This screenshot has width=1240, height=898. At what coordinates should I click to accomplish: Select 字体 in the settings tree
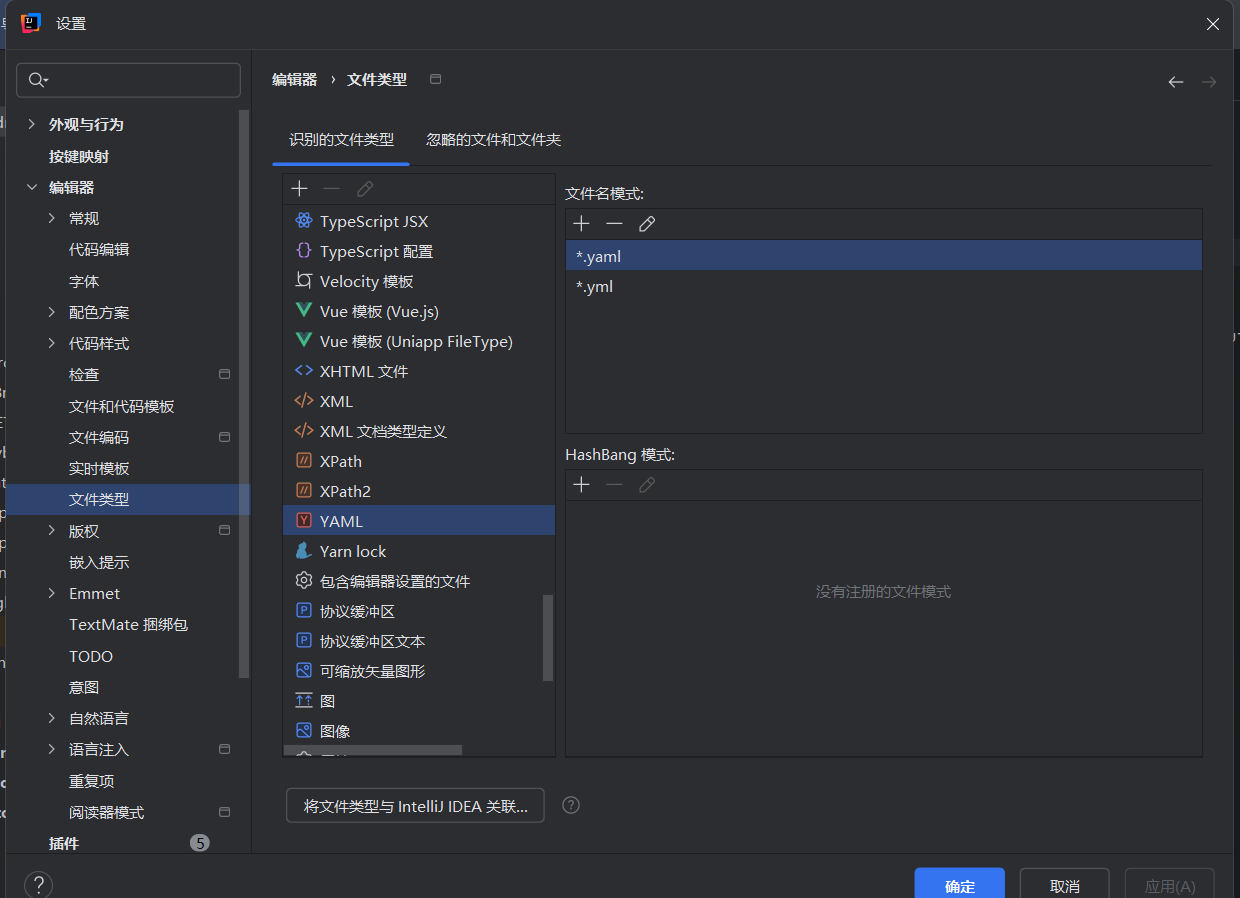[x=84, y=281]
